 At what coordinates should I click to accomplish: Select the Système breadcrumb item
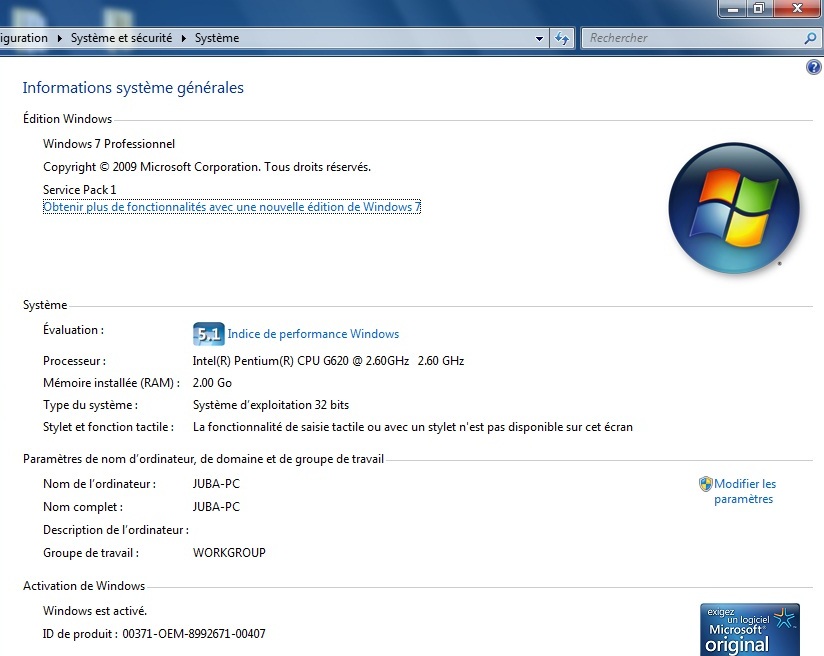(x=217, y=38)
